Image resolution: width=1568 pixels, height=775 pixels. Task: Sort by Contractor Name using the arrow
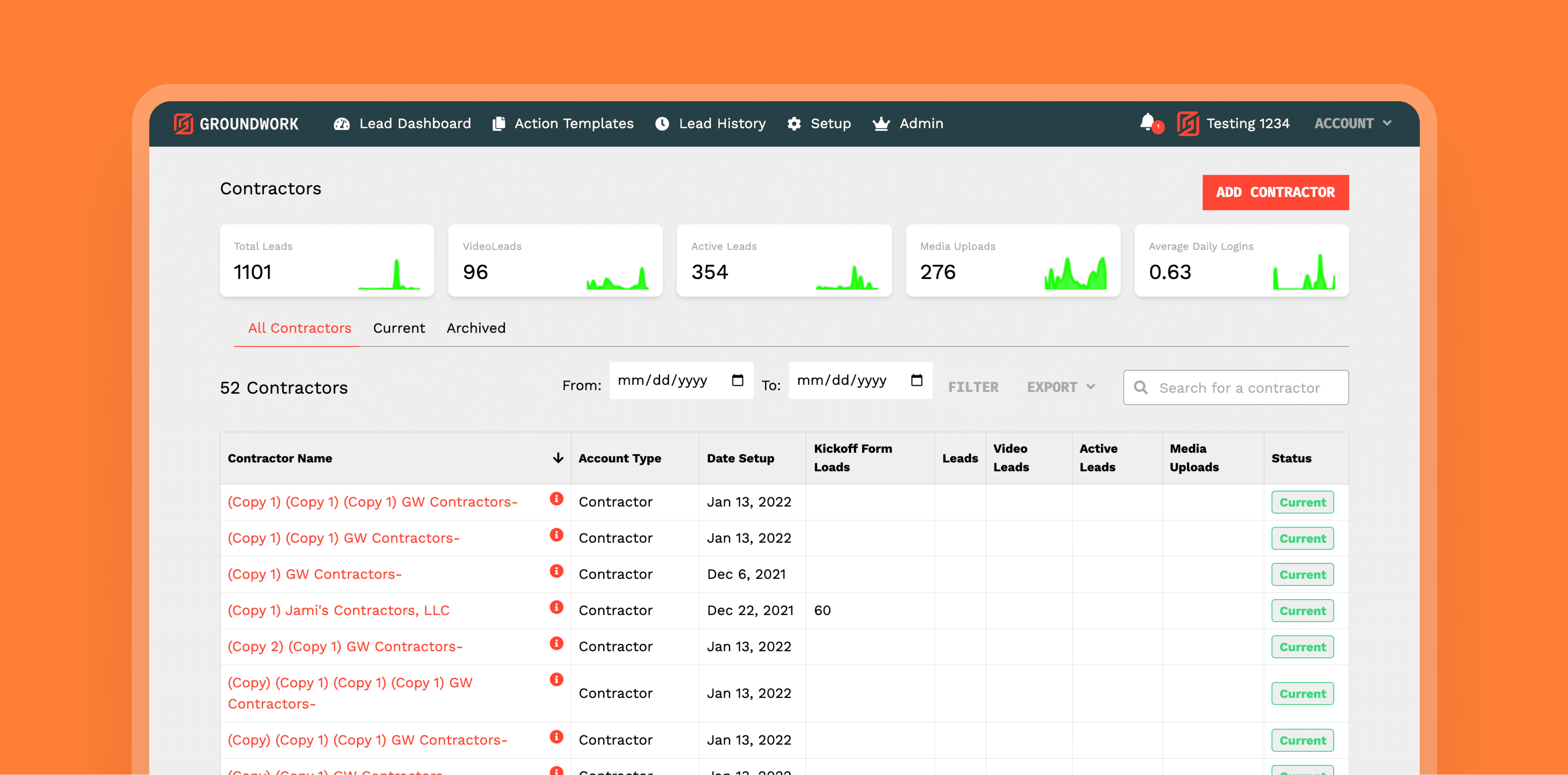click(x=558, y=458)
